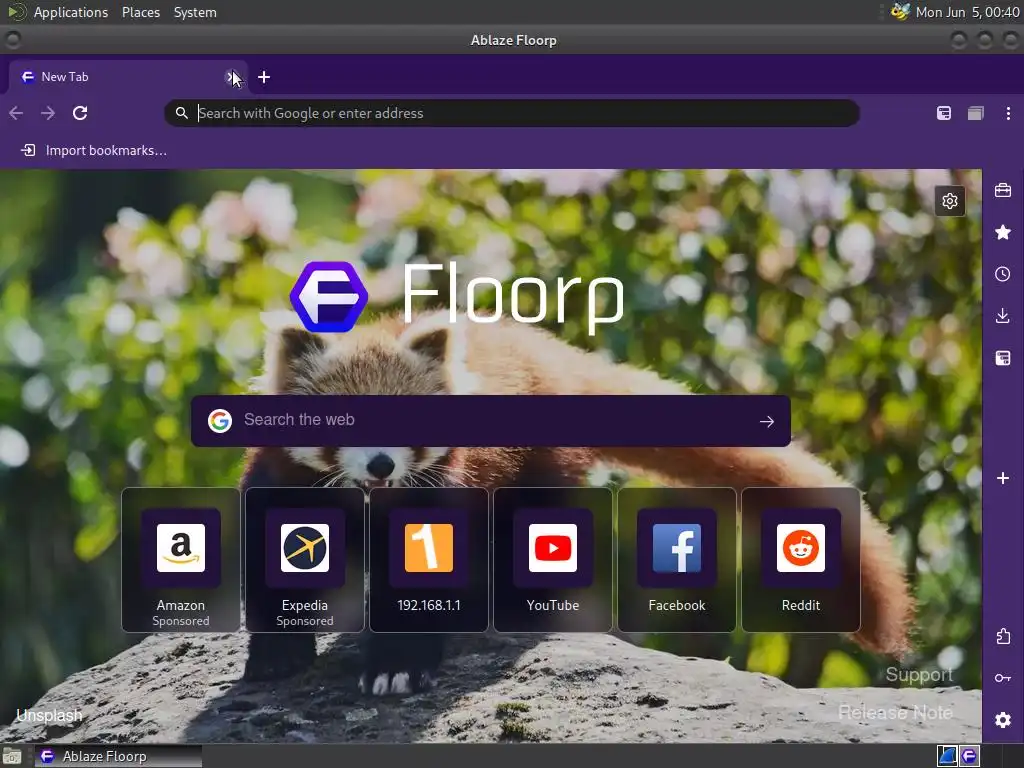
Task: Open a new tab with plus button
Action: pos(264,77)
